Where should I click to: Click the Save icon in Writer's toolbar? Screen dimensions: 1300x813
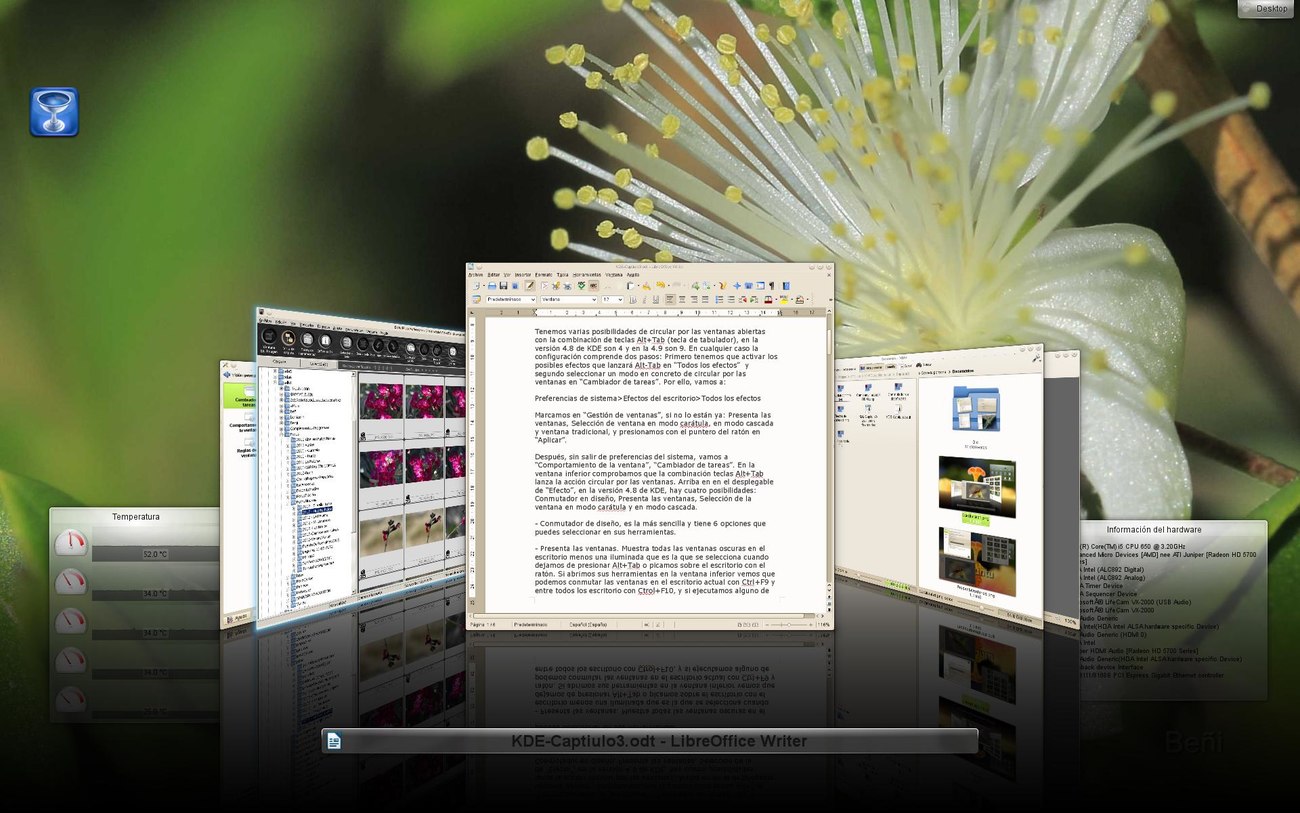tap(503, 286)
